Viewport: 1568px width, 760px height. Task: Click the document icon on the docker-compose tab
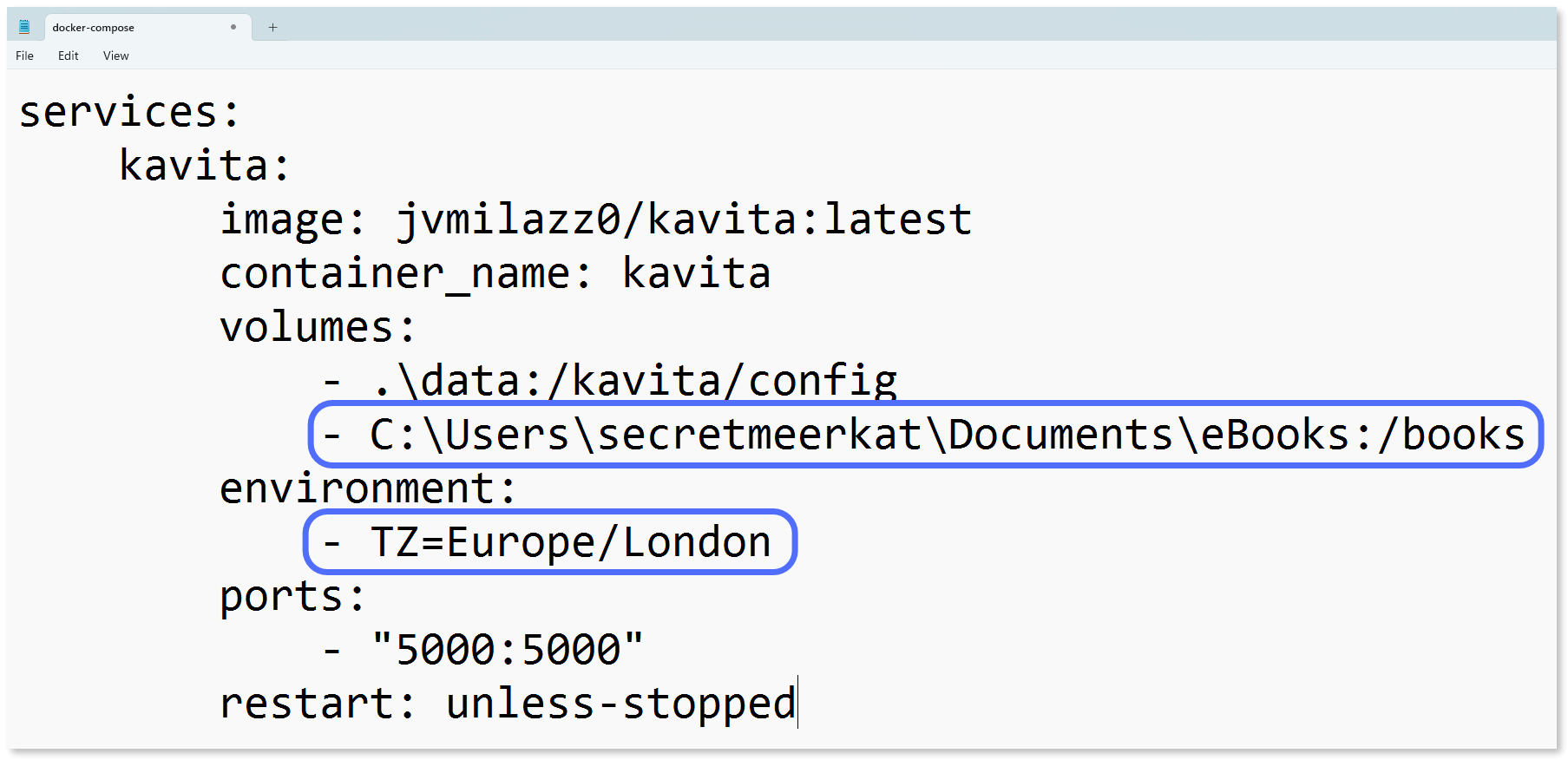tap(24, 26)
